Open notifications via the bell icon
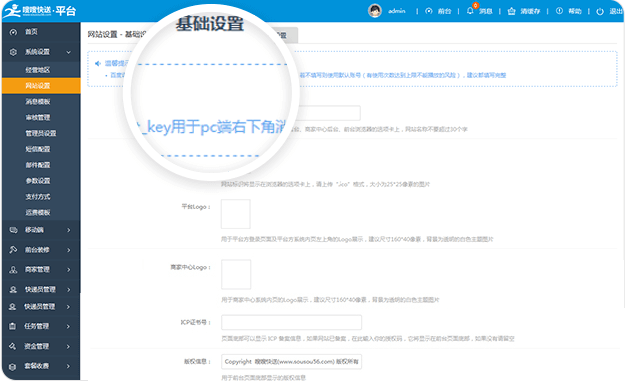 point(470,11)
